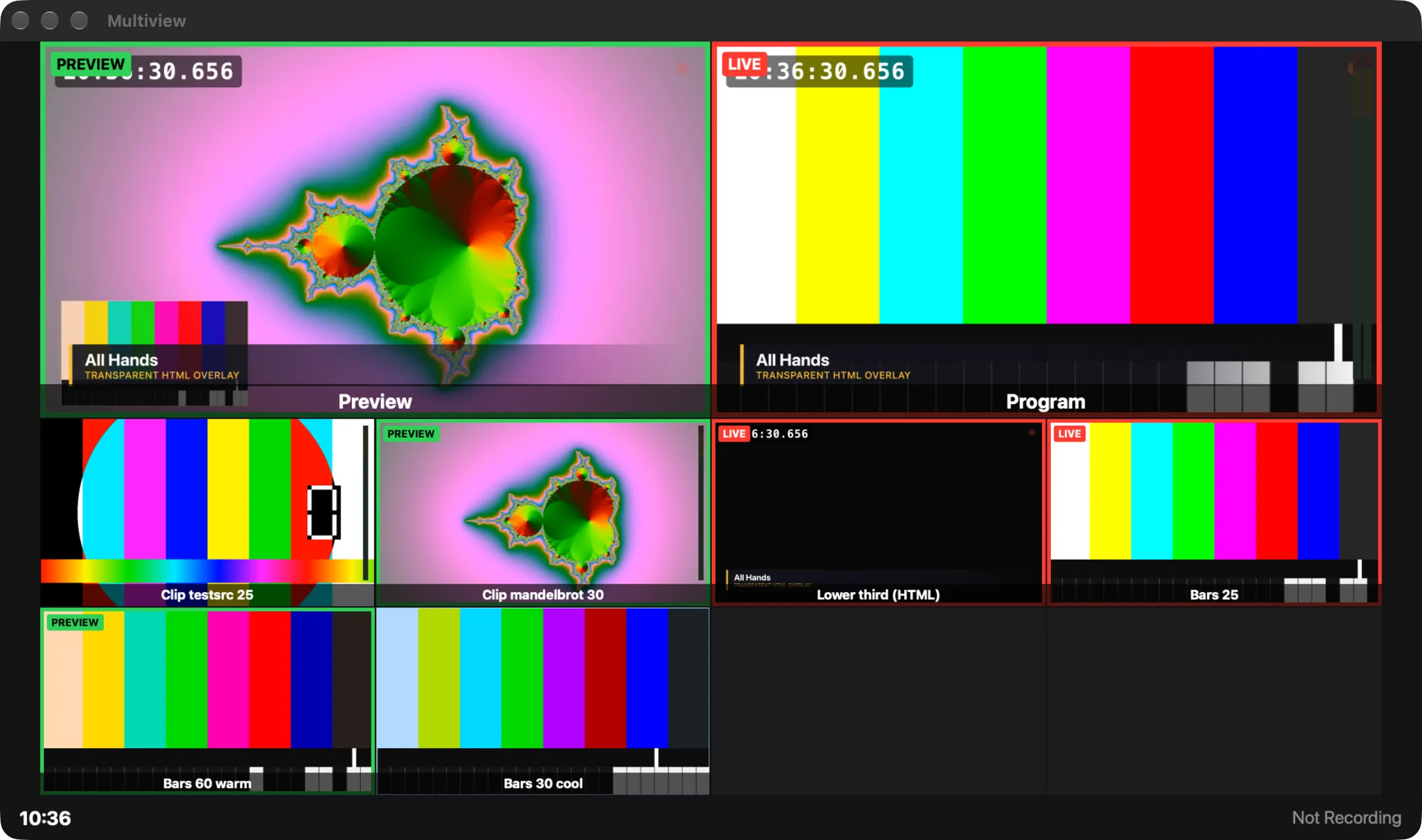Click the Bars 30 cool source tile

543,701
